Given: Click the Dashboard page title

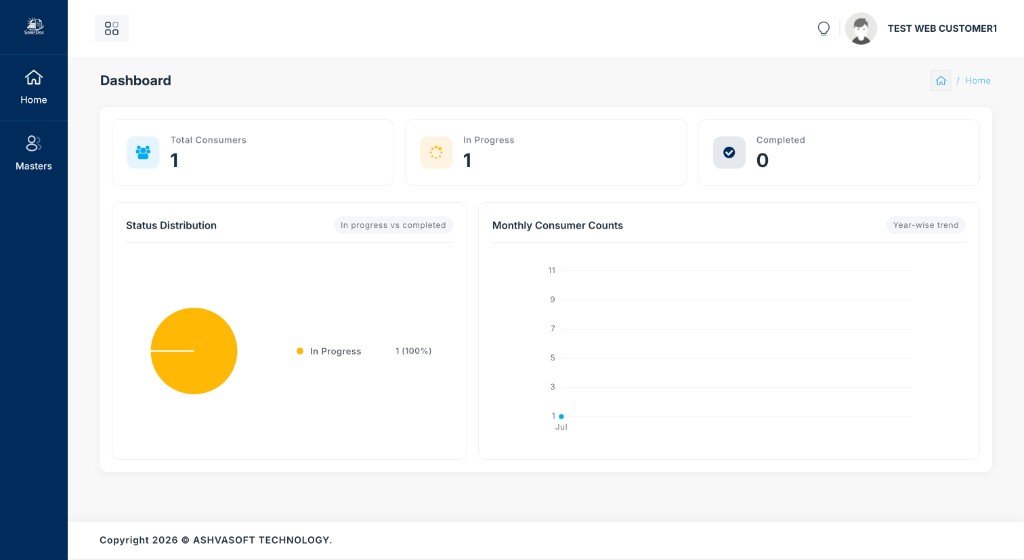Looking at the screenshot, I should click(136, 80).
